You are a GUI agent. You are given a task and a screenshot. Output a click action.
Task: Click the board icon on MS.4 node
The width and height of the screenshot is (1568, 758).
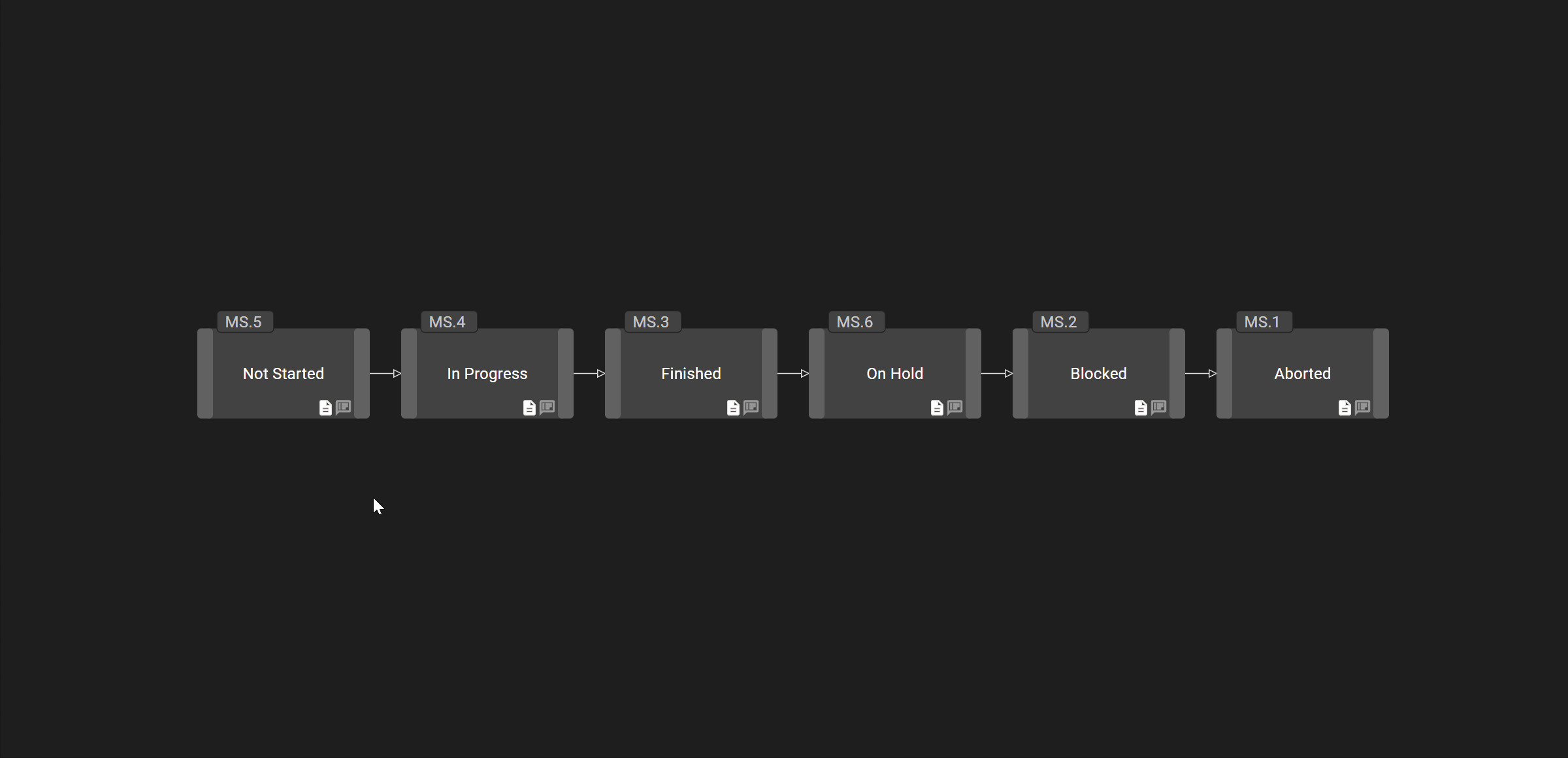(546, 407)
